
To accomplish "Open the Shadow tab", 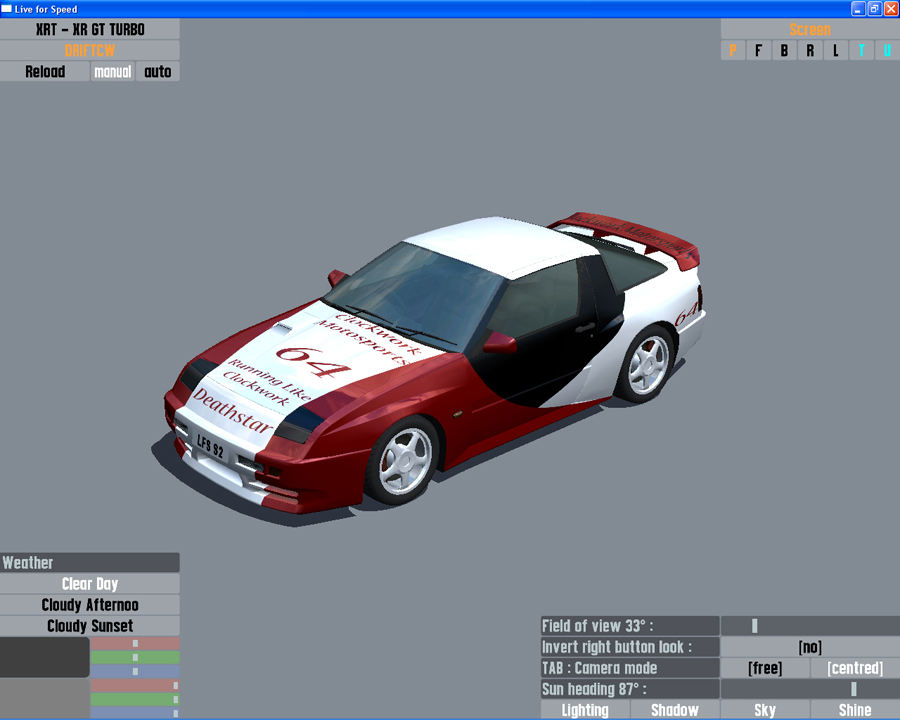I will pyautogui.click(x=675, y=710).
